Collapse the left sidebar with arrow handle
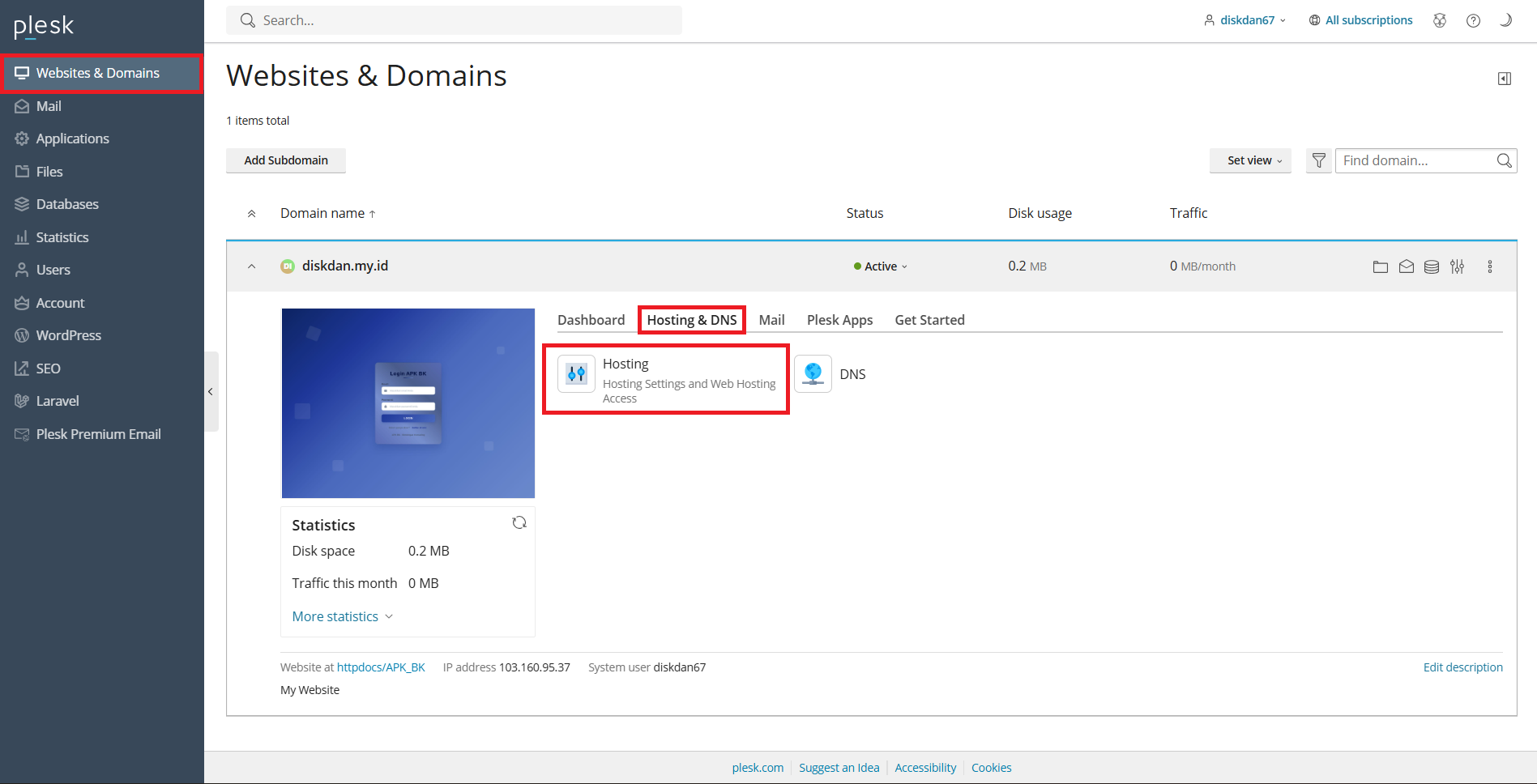 click(211, 392)
